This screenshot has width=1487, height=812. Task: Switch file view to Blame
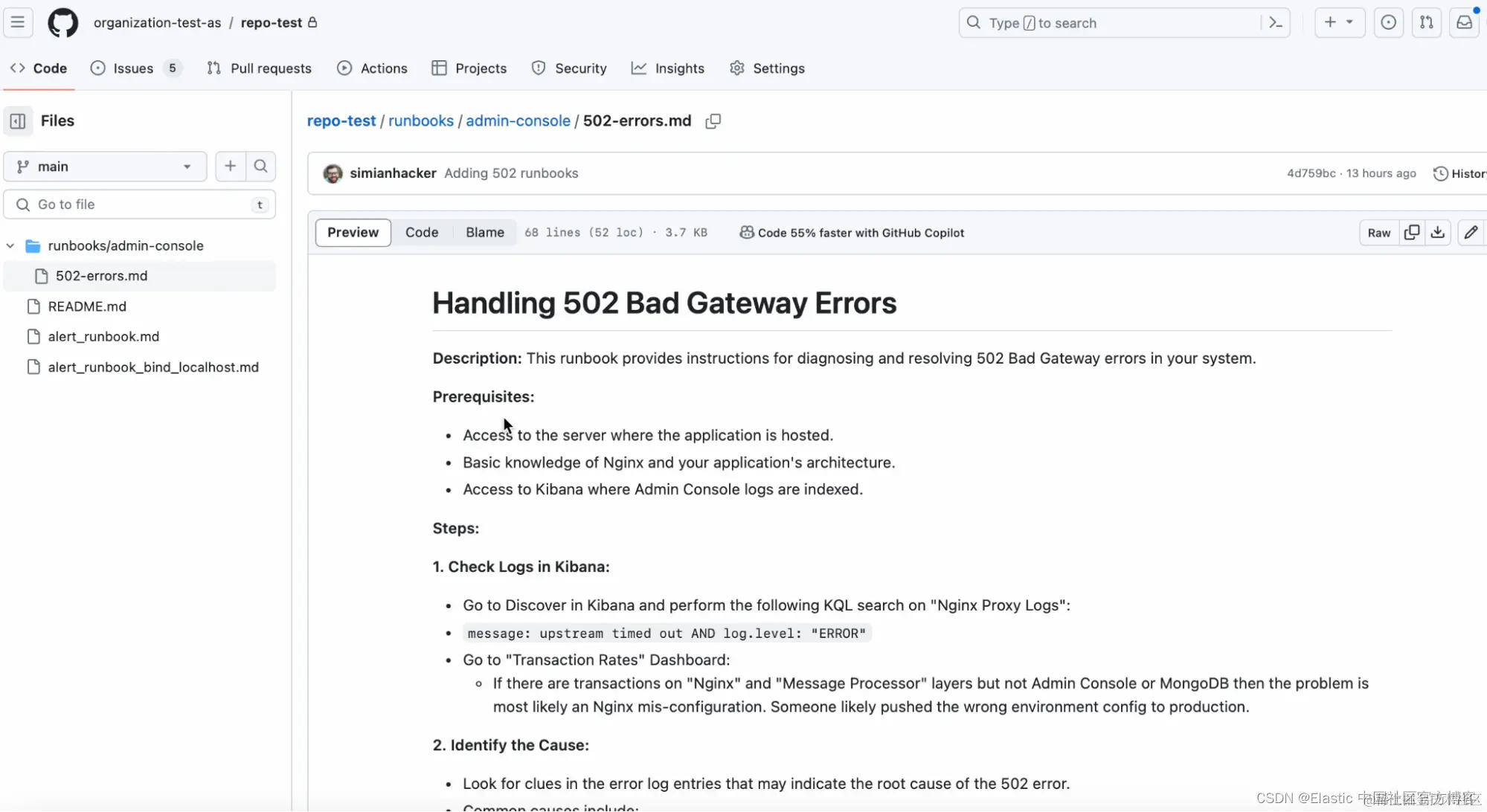coord(484,233)
